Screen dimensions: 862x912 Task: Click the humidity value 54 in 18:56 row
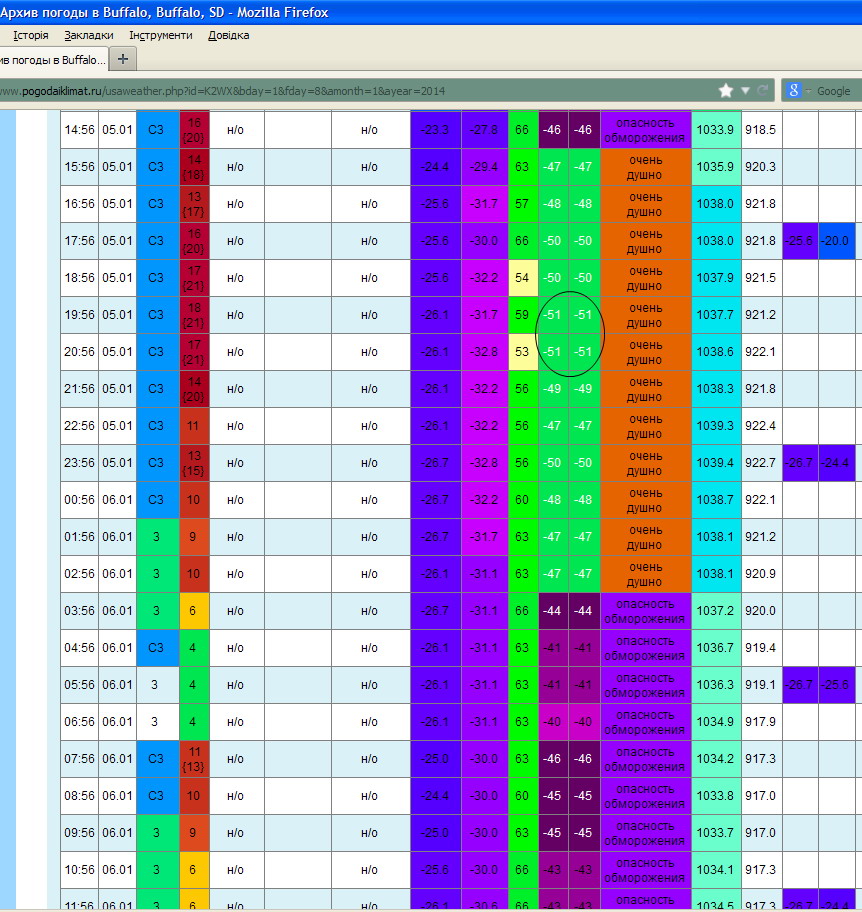click(x=522, y=278)
